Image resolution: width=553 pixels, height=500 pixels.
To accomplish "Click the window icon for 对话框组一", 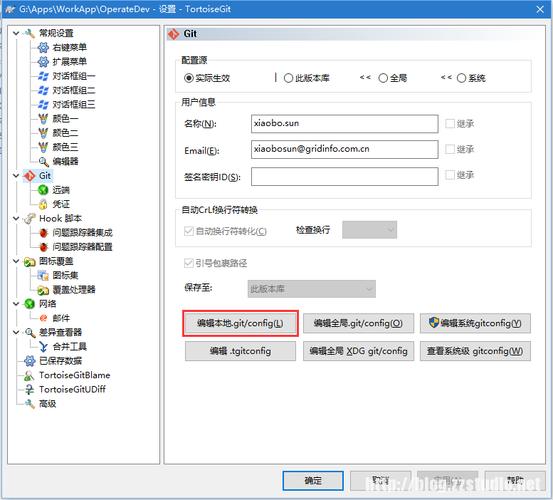I will tap(43, 76).
